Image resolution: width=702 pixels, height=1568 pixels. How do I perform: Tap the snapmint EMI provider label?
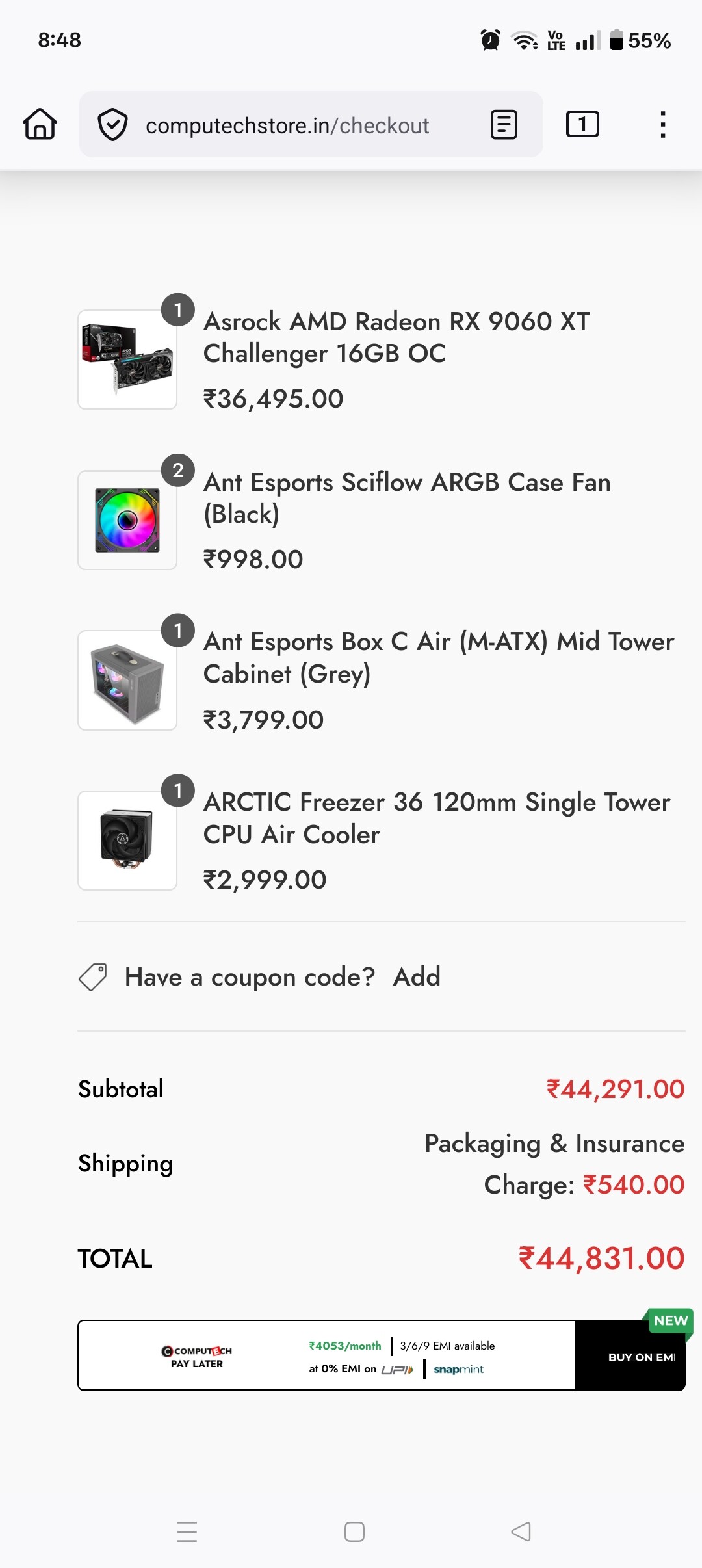[x=459, y=1369]
